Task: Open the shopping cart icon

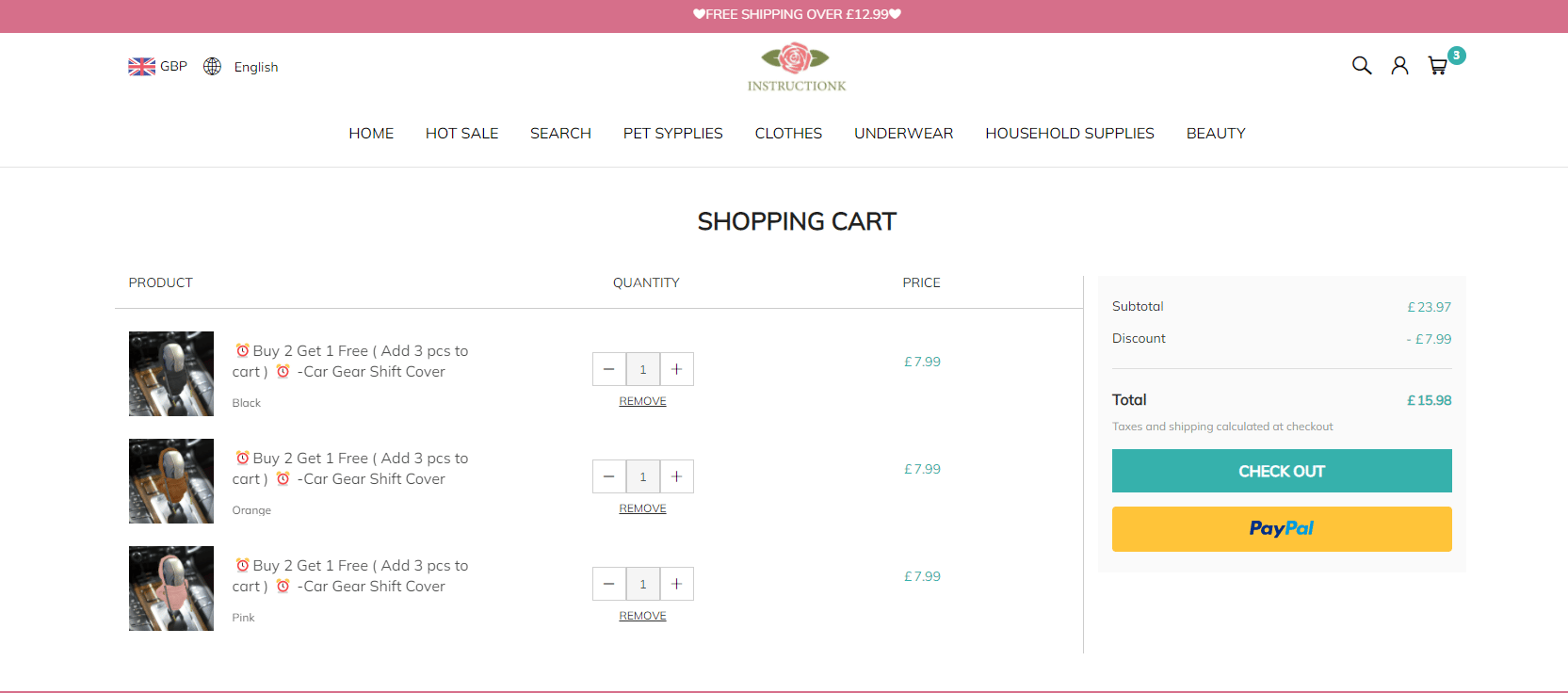Action: click(1438, 66)
